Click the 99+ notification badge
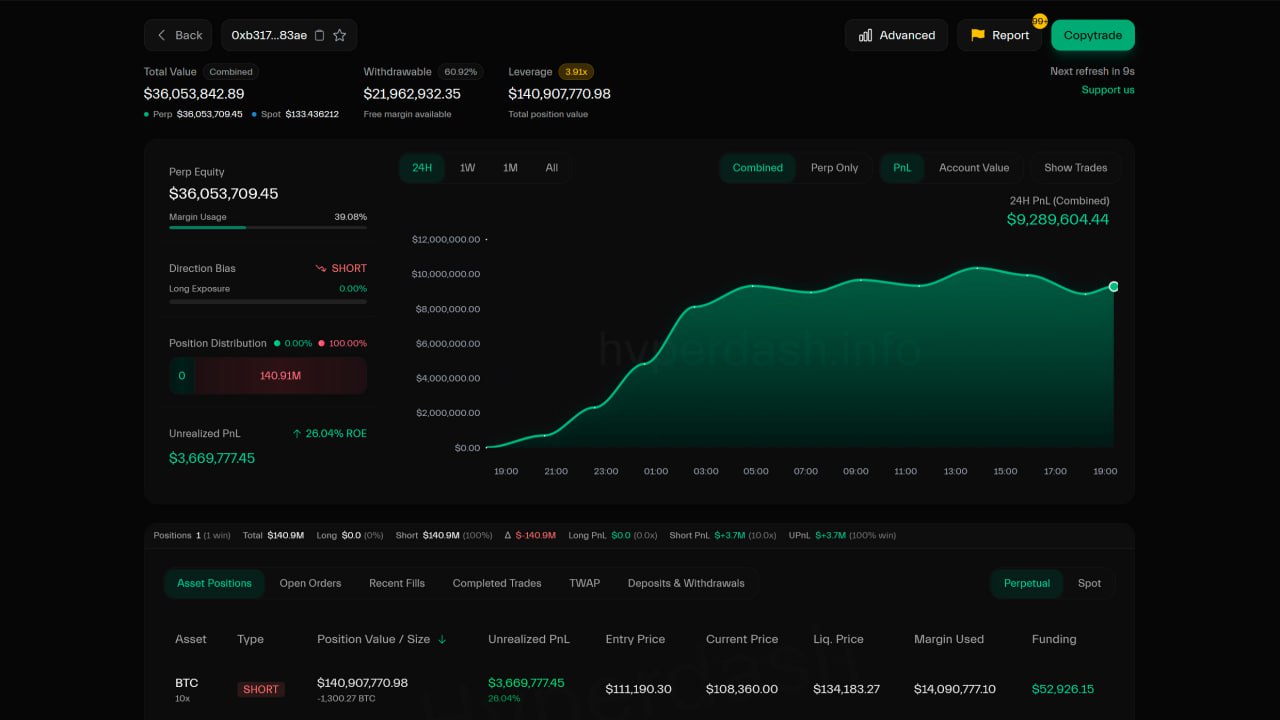The image size is (1280, 720). (1039, 21)
